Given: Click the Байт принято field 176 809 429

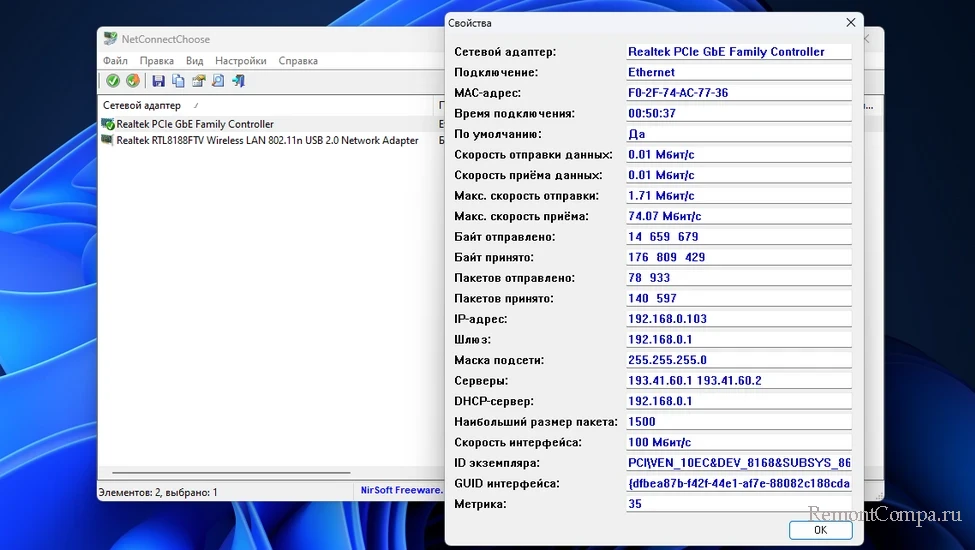Looking at the screenshot, I should pyautogui.click(x=739, y=257).
